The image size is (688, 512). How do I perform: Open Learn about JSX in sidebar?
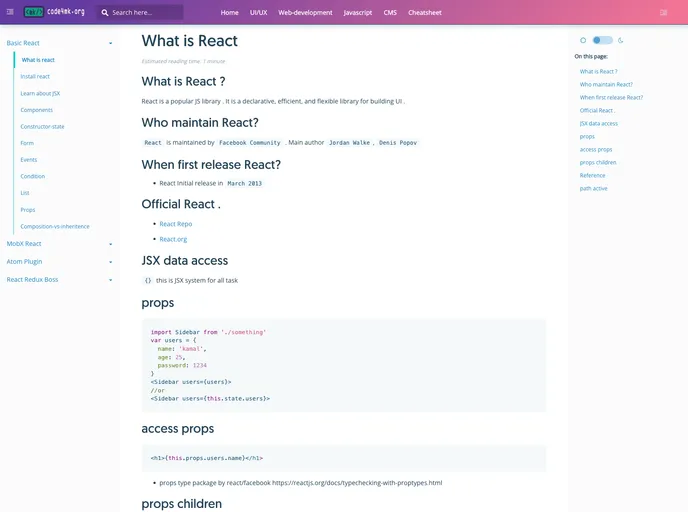click(40, 93)
